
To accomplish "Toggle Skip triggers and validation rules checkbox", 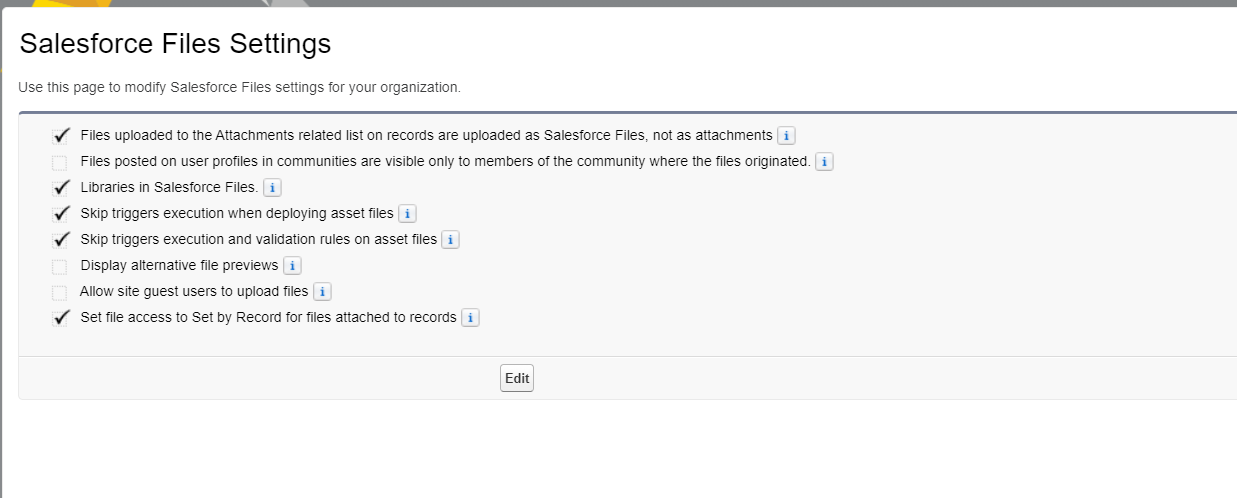I will (61, 240).
